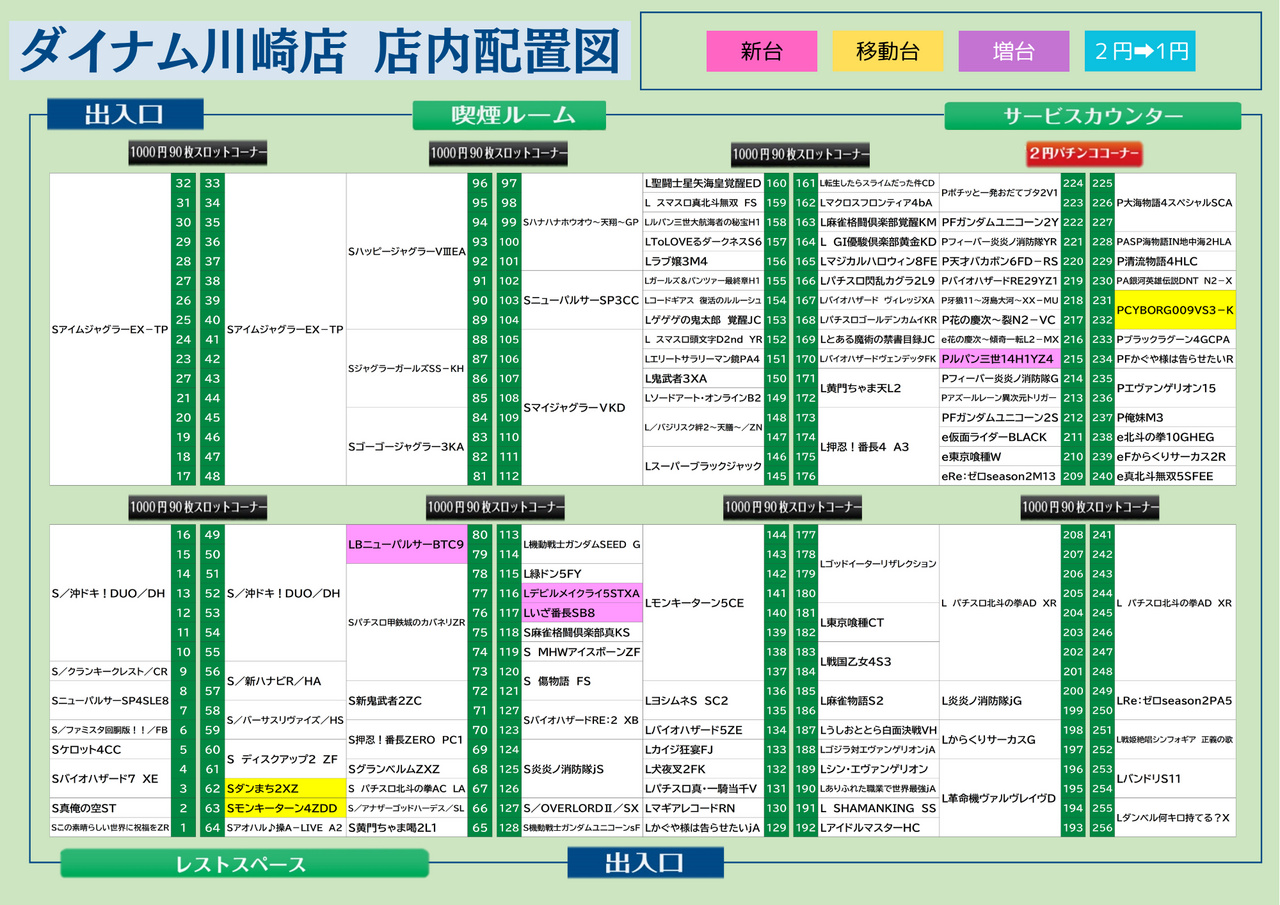Click the purple 増台 legend swatch
Image resolution: width=1280 pixels, height=905 pixels.
(x=1014, y=52)
